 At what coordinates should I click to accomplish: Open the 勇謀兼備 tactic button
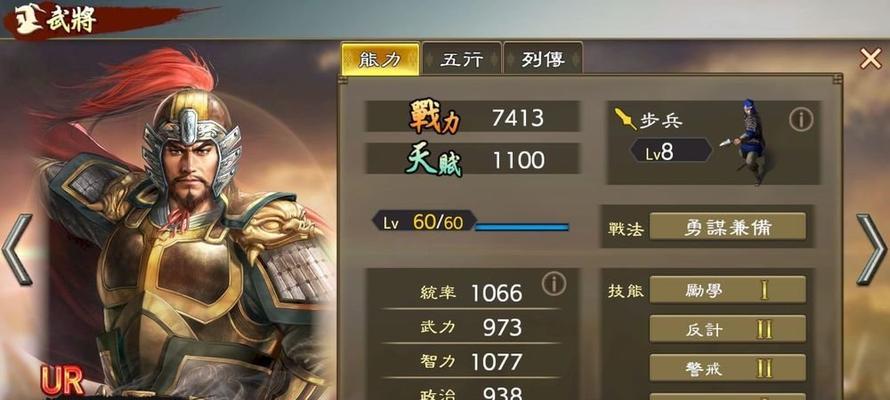(x=727, y=226)
